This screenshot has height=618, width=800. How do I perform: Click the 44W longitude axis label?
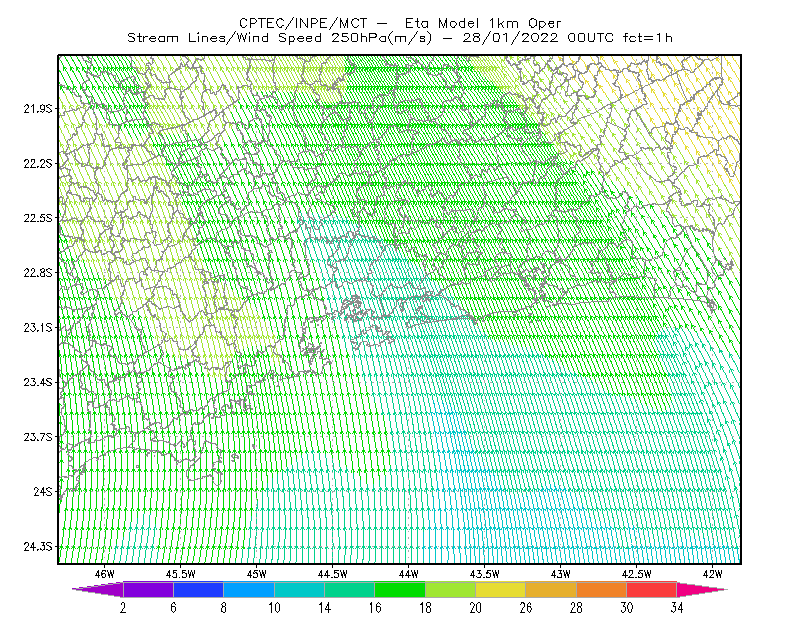(409, 574)
